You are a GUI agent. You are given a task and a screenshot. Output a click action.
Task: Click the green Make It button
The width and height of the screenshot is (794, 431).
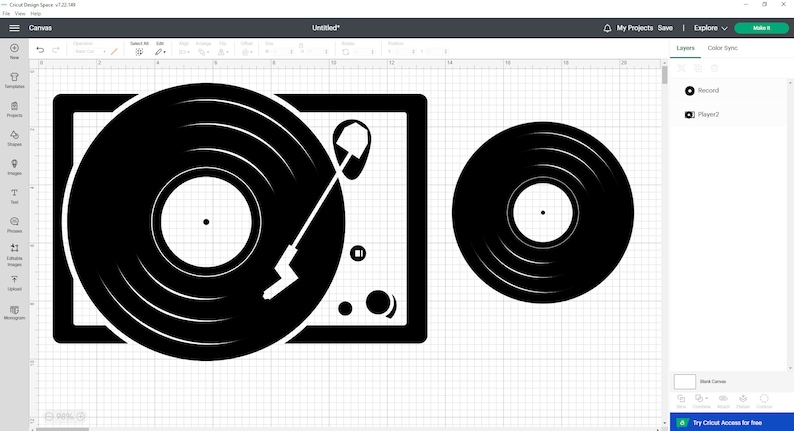[761, 28]
